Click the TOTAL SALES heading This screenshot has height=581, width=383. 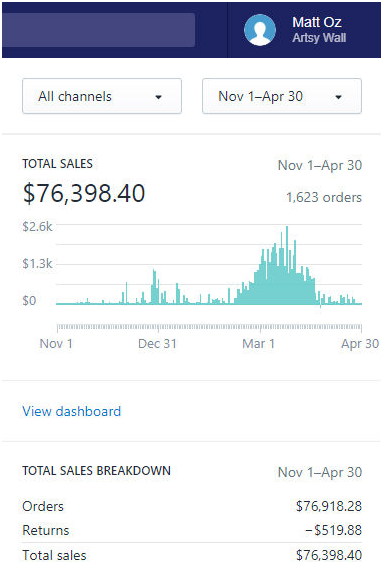(57, 164)
